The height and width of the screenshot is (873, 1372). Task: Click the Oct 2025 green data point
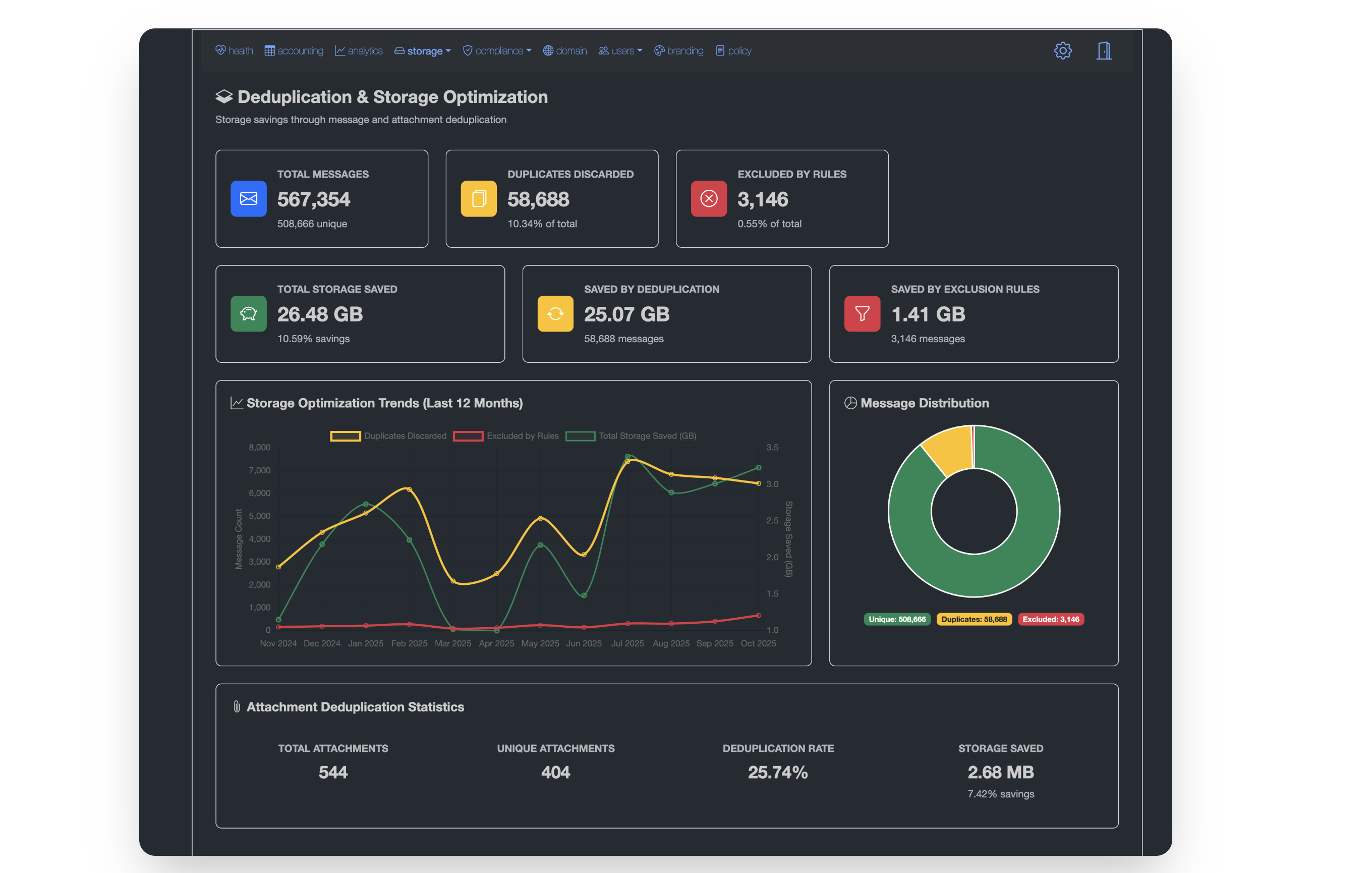point(758,468)
